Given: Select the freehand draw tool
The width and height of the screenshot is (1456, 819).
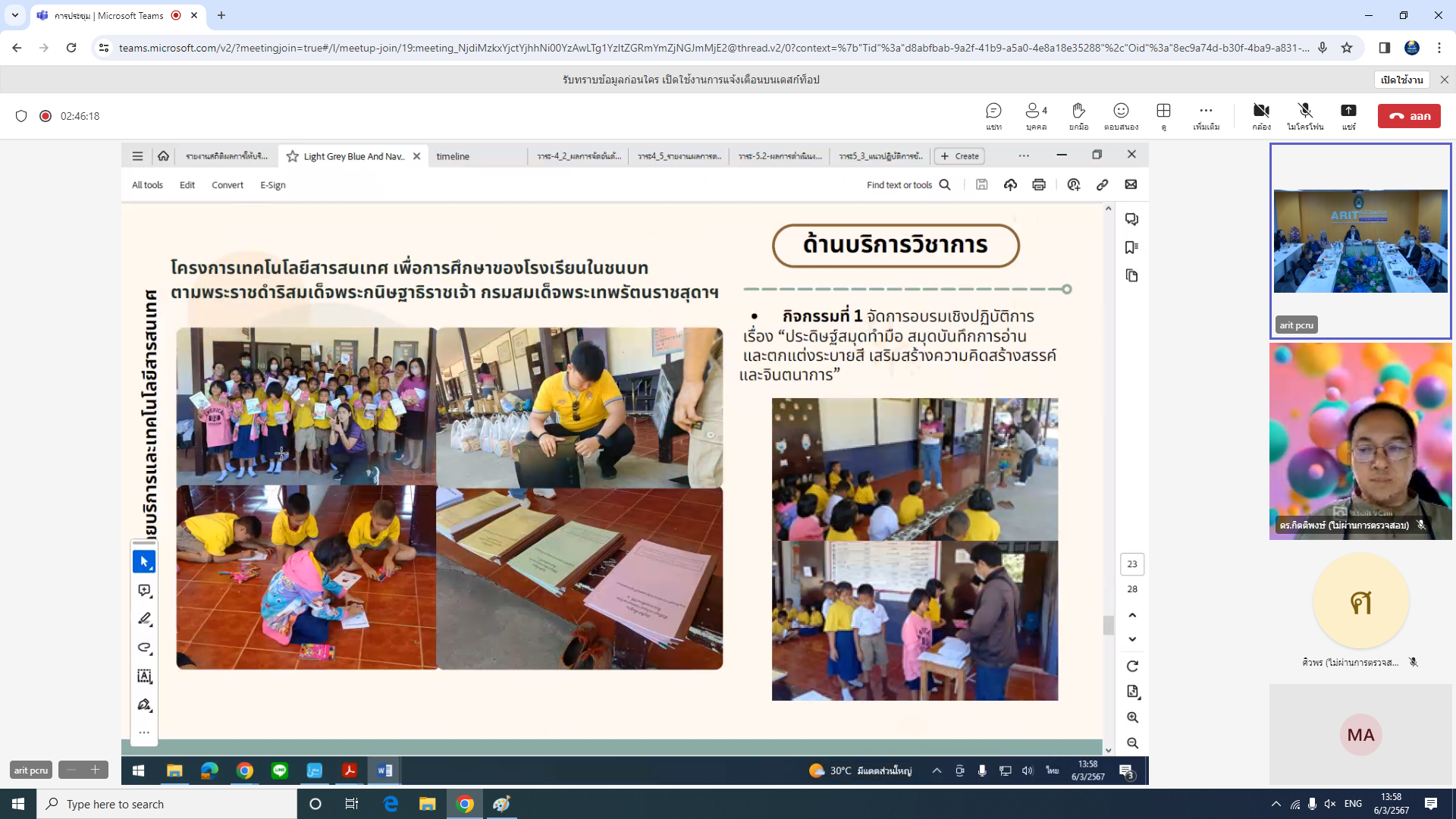Looking at the screenshot, I should point(144,648).
